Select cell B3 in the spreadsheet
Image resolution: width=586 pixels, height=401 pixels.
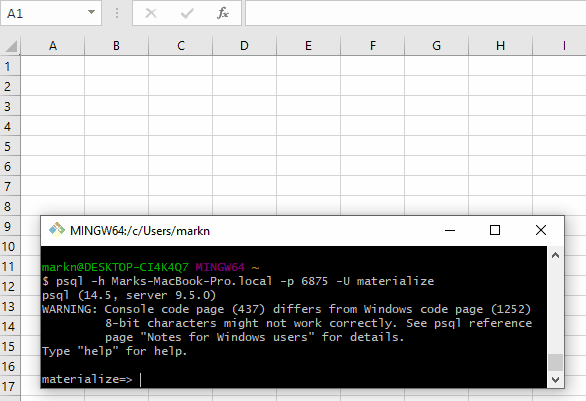tap(117, 106)
